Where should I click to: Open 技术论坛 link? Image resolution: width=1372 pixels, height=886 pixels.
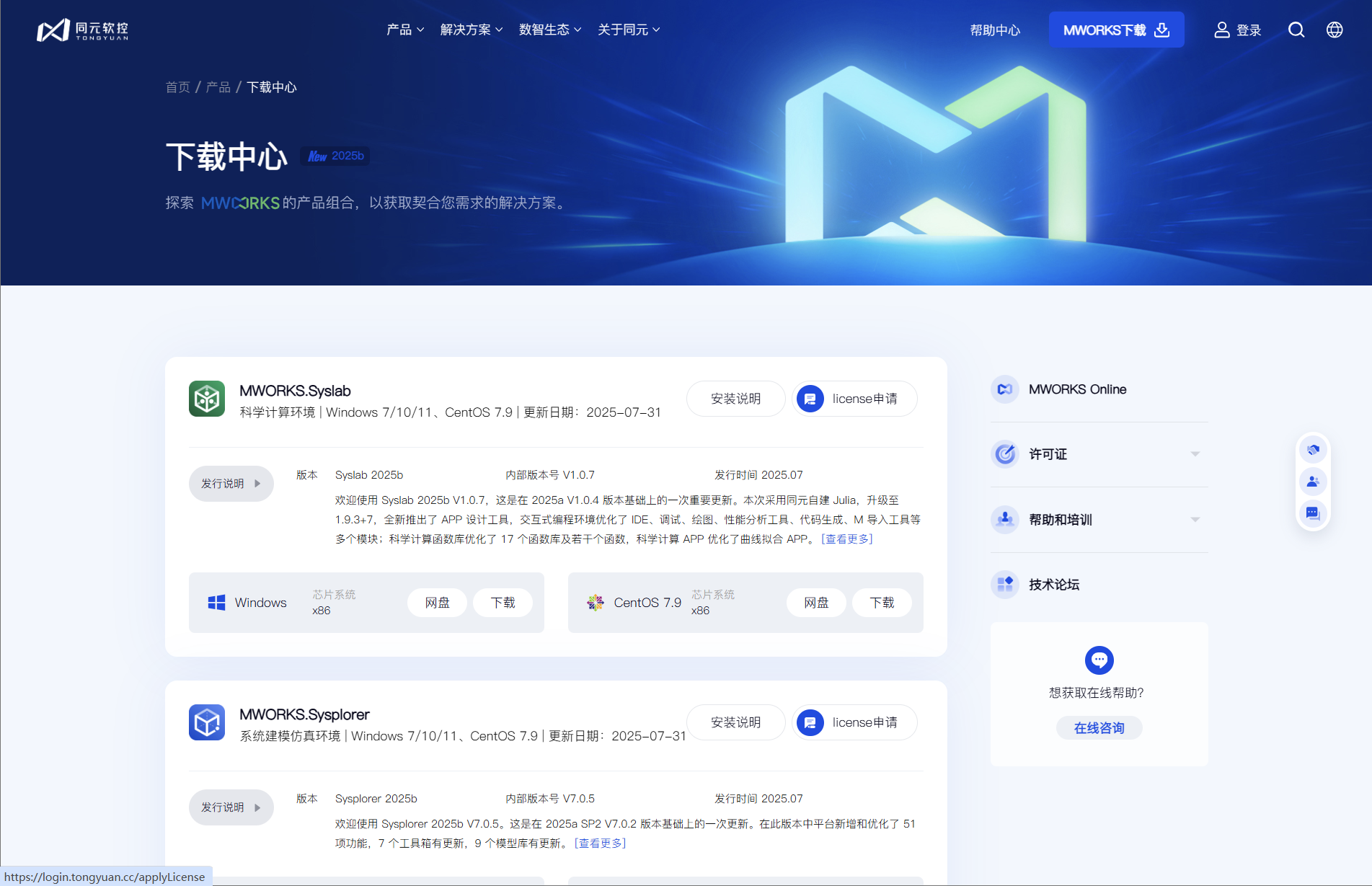click(1054, 585)
